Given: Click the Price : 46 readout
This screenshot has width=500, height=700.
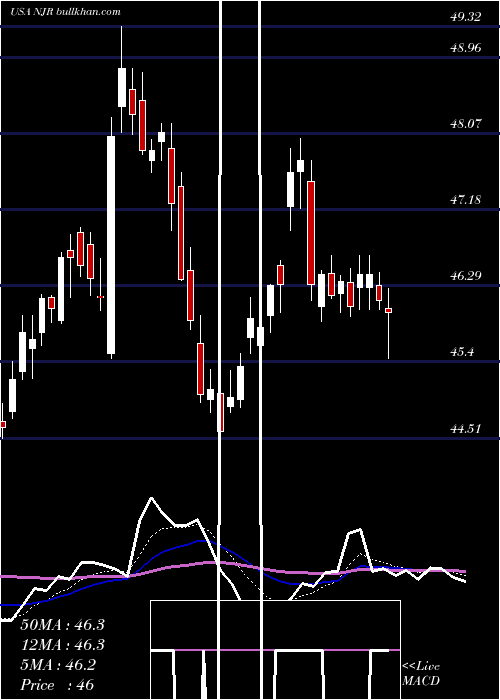Looking at the screenshot, I should 57,685.
